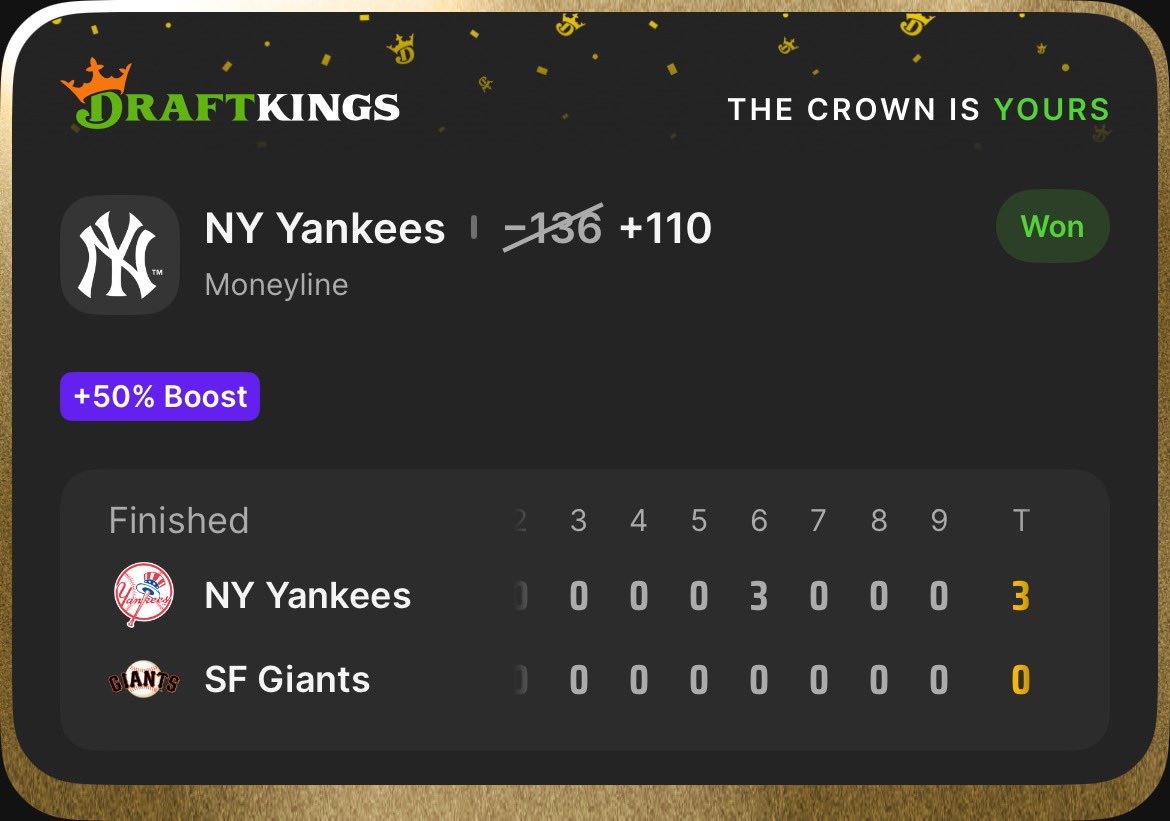Click the boosted +110 odds
The width and height of the screenshot is (1170, 821).
point(665,229)
